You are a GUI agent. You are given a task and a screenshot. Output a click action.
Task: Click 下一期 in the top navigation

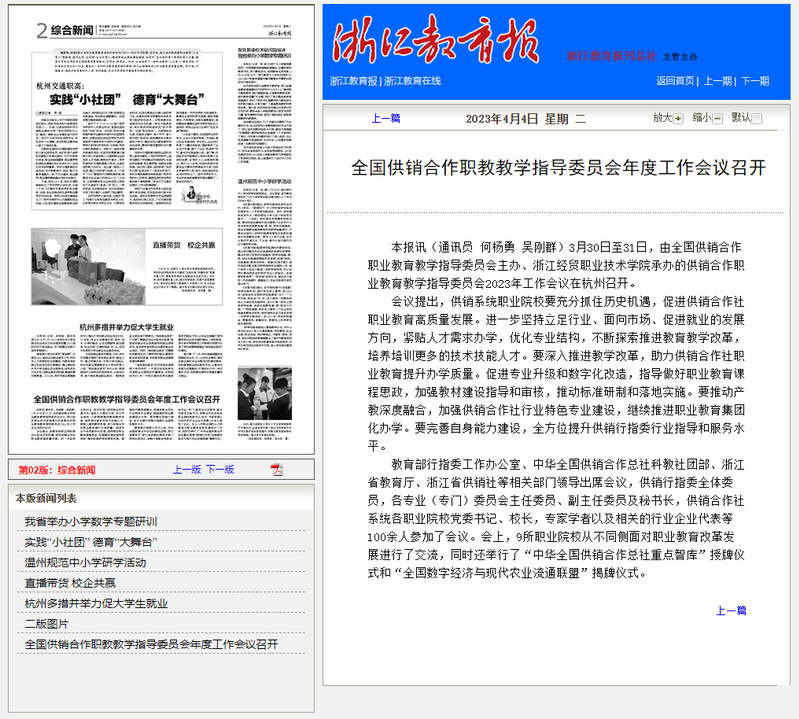(754, 81)
